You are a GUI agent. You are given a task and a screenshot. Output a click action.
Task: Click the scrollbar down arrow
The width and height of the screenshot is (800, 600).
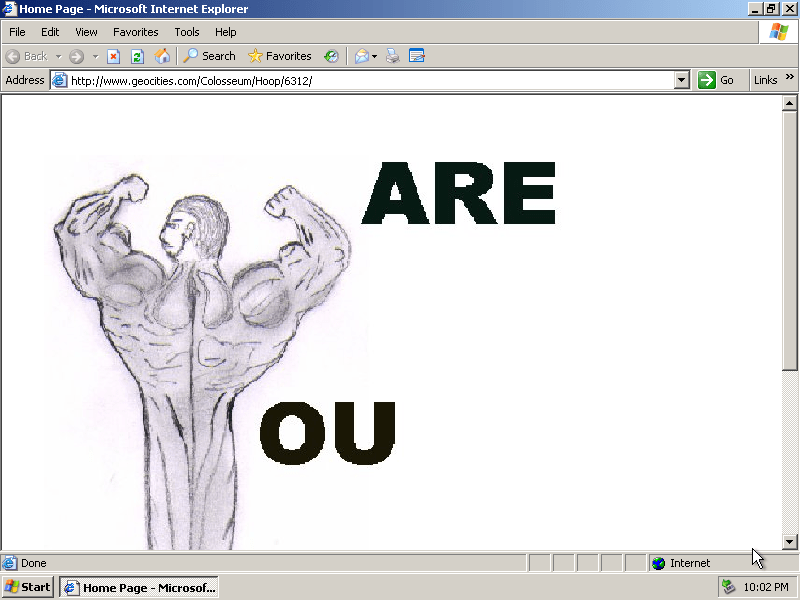coord(789,542)
